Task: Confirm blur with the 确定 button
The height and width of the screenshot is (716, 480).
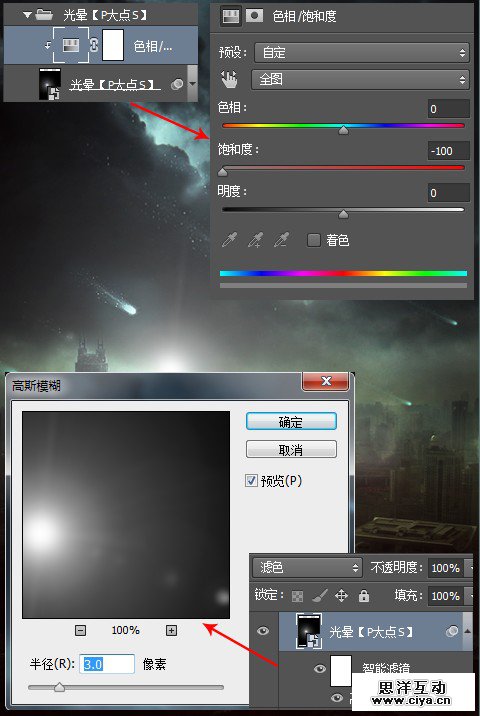Action: pos(291,421)
